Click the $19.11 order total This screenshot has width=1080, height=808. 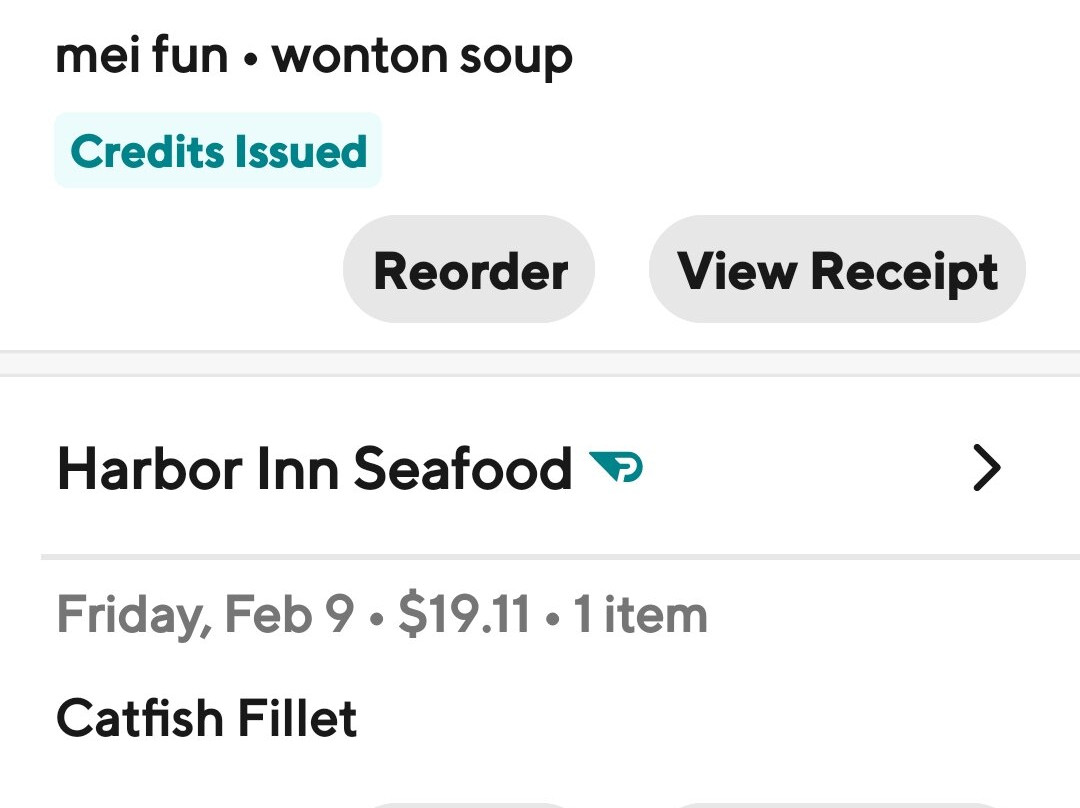[464, 614]
